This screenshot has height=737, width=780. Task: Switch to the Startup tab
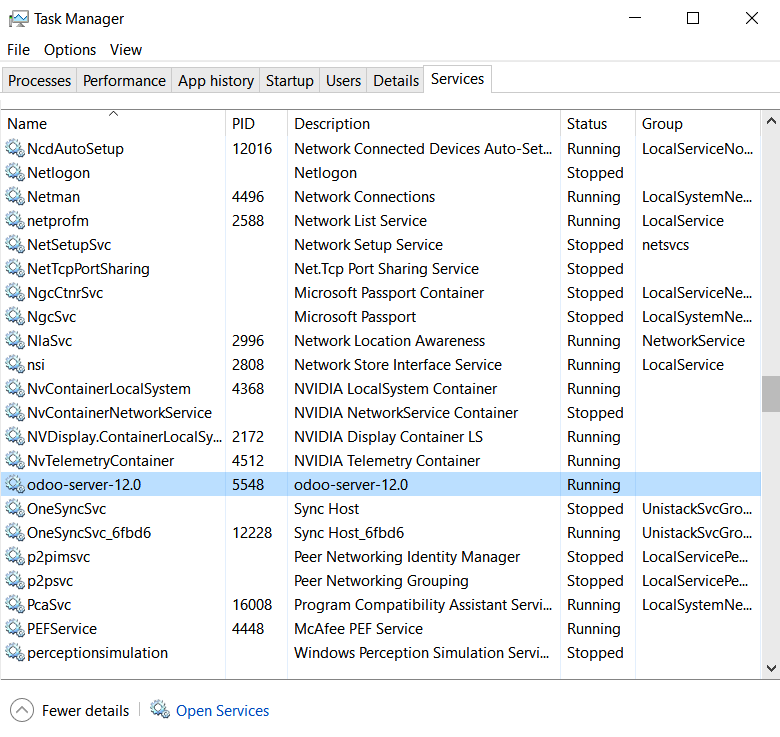(290, 81)
